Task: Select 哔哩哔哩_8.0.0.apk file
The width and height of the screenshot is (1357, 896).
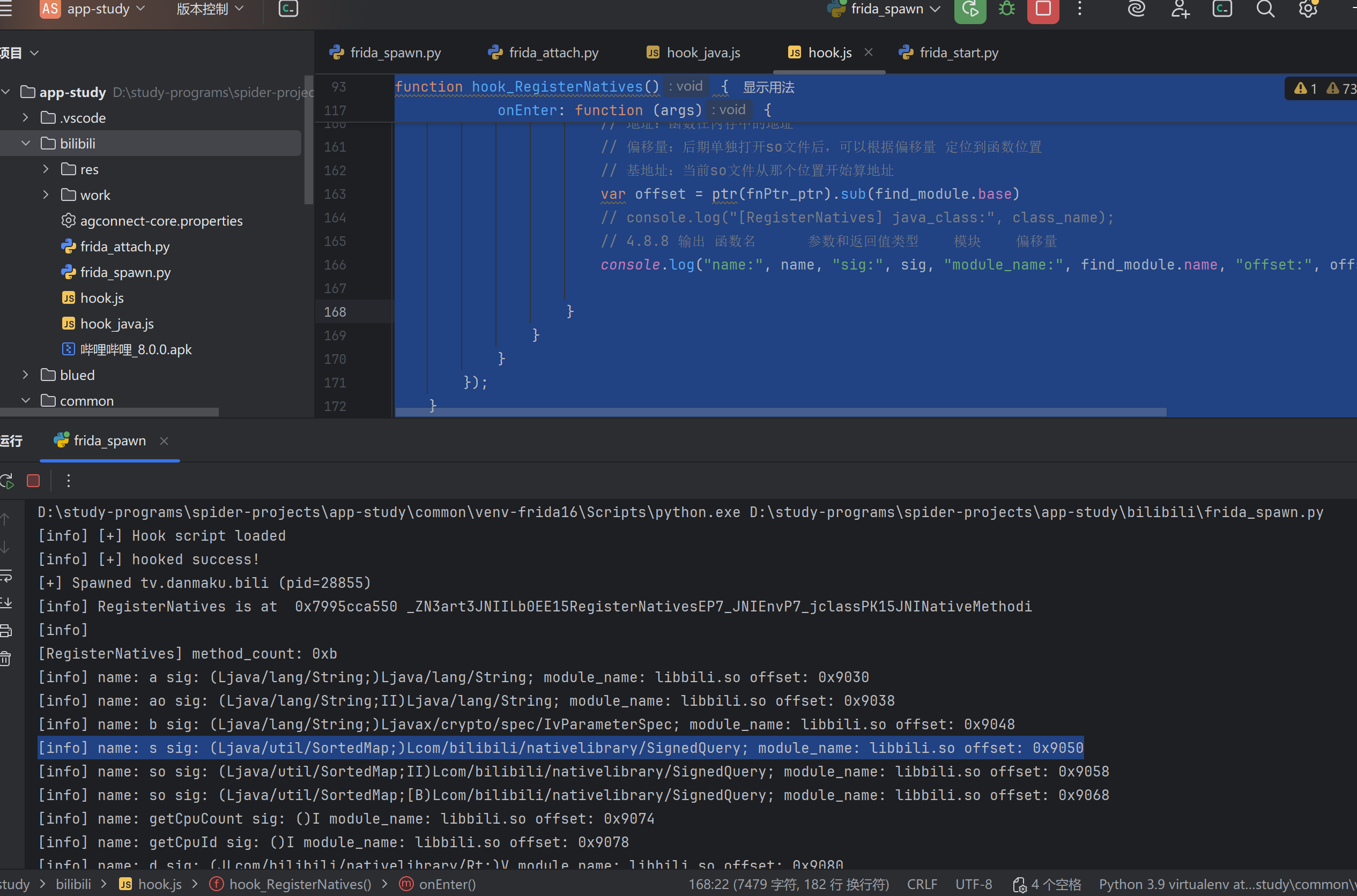Action: (127, 349)
